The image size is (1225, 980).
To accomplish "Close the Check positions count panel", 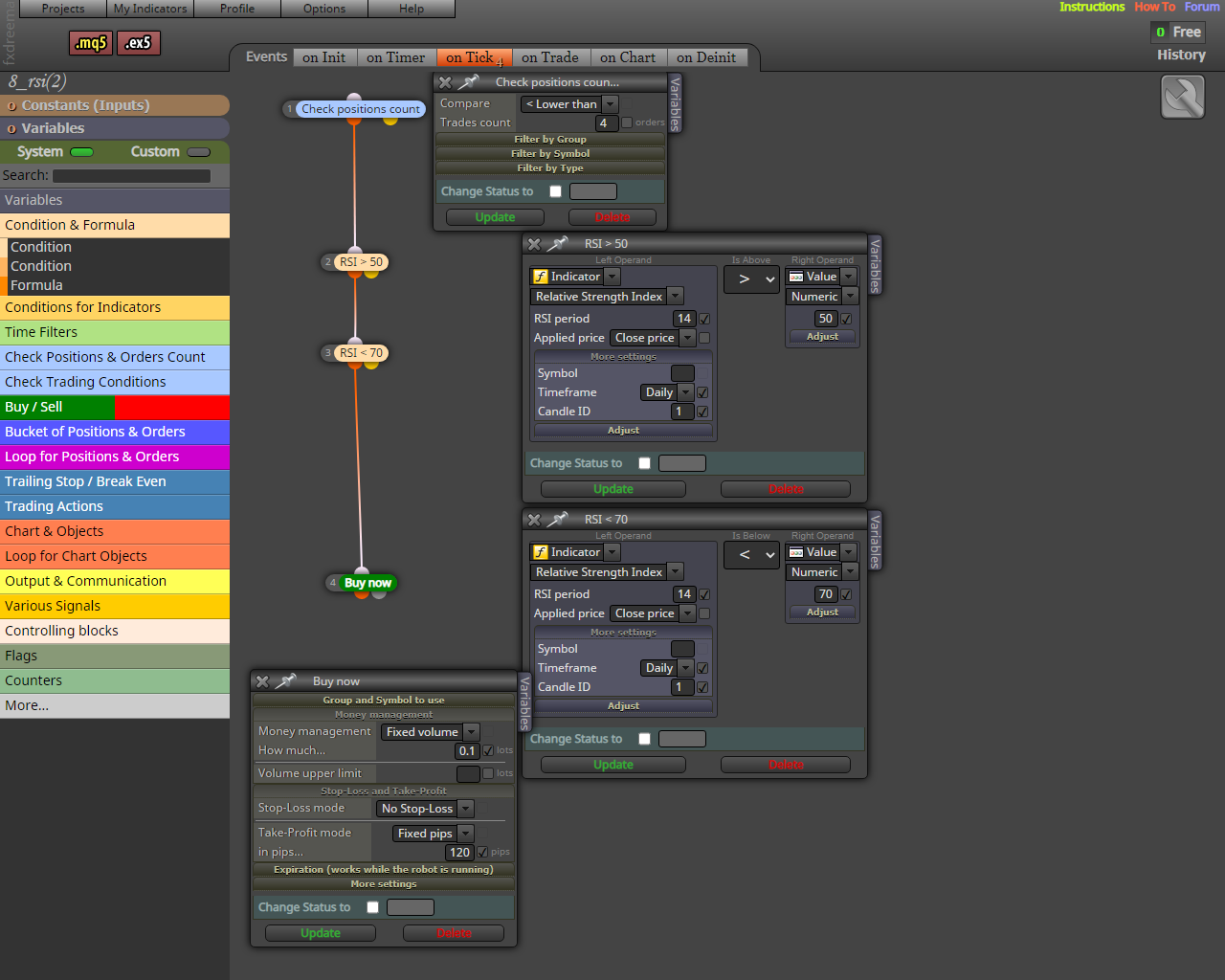I will (445, 82).
